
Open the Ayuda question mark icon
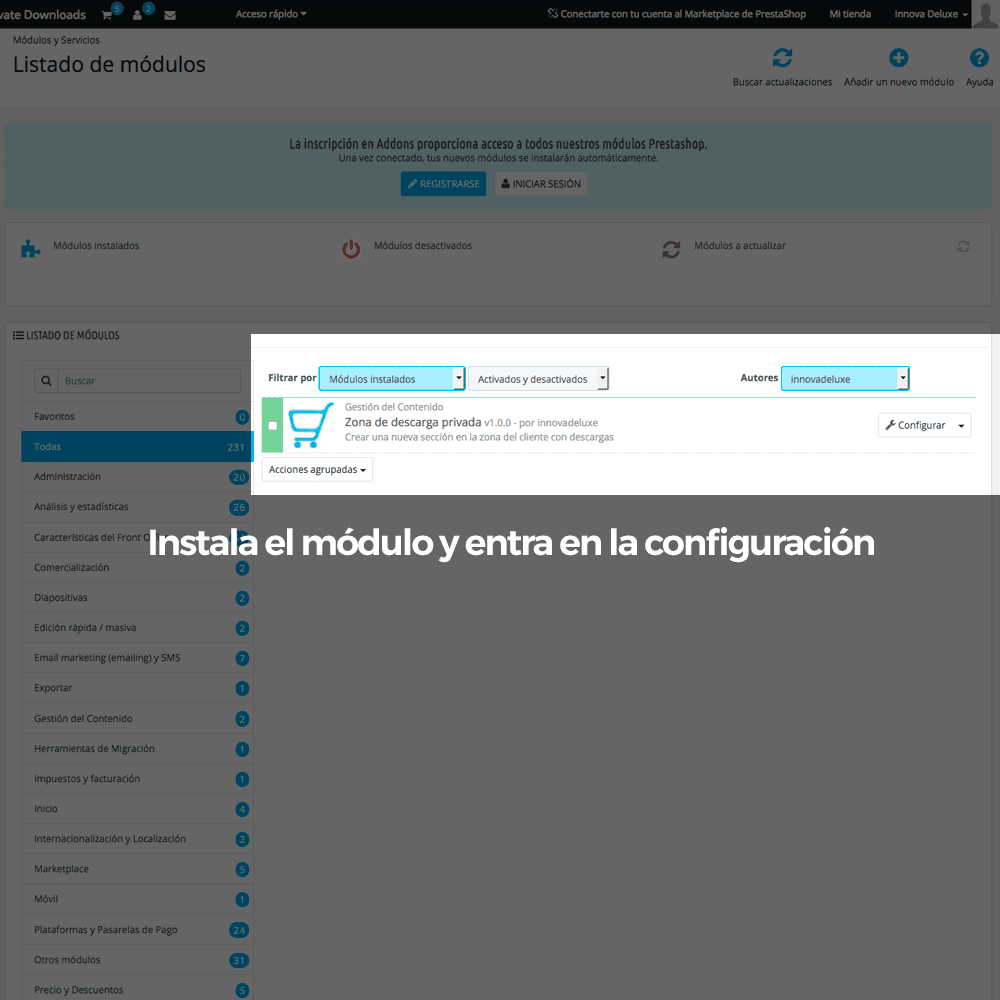979,58
